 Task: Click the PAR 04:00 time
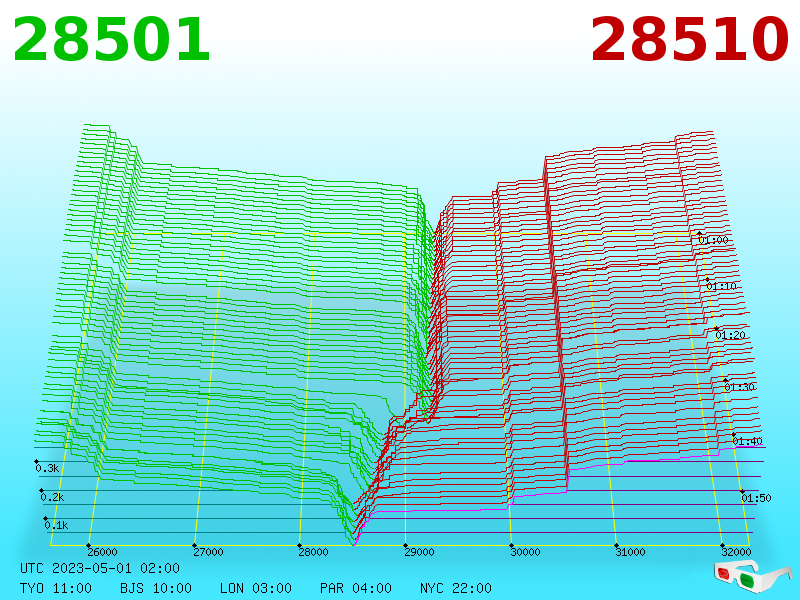(x=356, y=588)
